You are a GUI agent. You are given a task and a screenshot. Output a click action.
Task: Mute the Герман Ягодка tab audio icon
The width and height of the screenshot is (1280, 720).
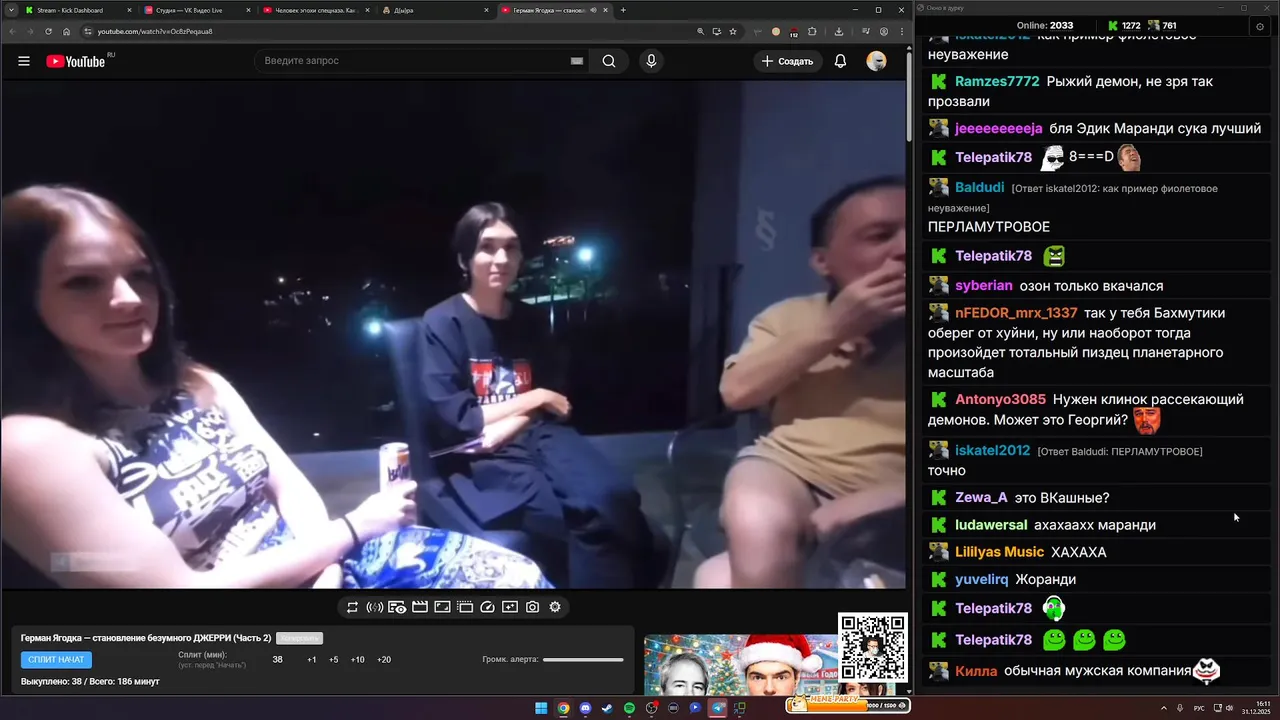(x=594, y=10)
